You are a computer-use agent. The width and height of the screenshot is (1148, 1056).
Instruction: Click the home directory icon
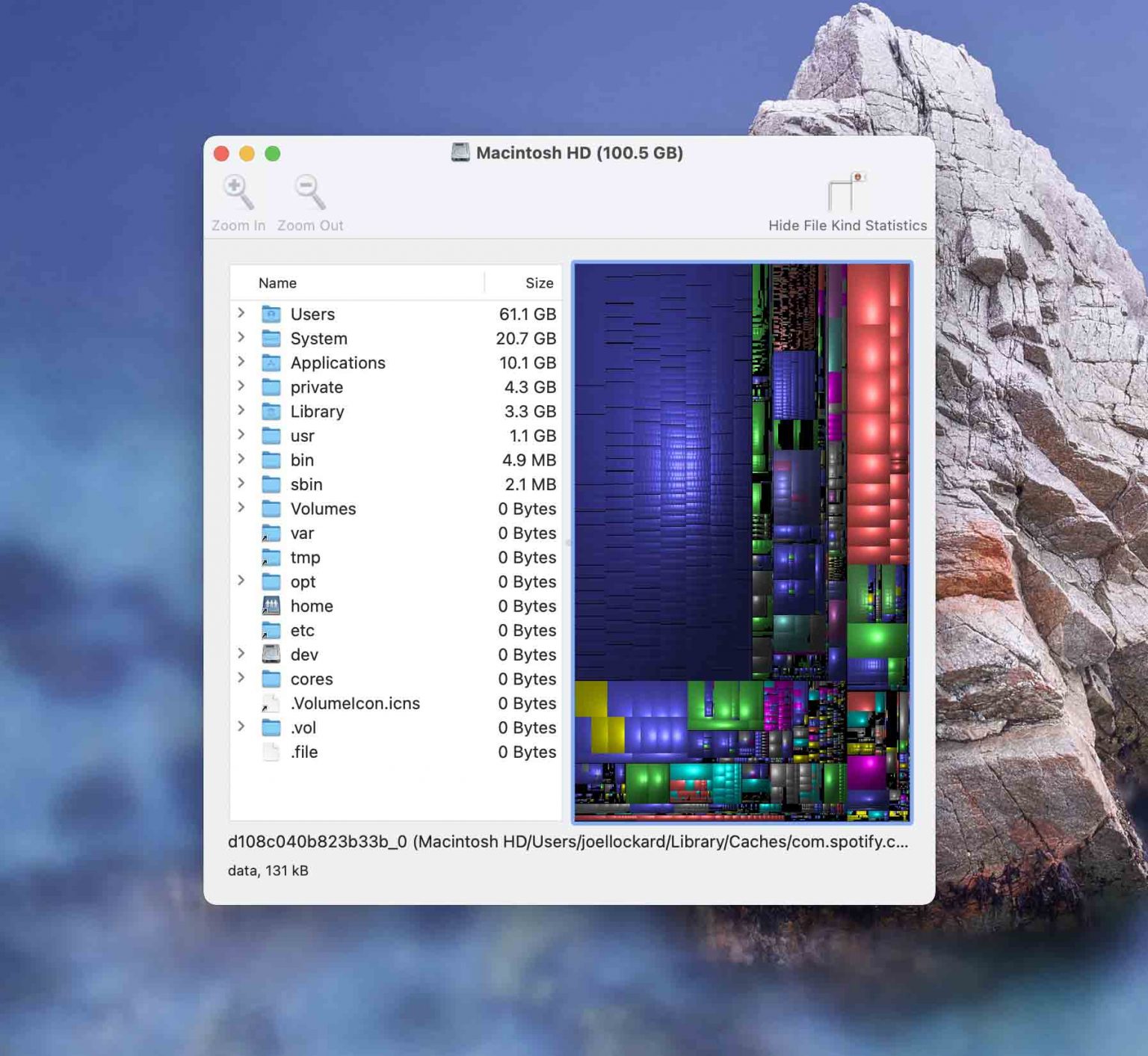pyautogui.click(x=271, y=605)
